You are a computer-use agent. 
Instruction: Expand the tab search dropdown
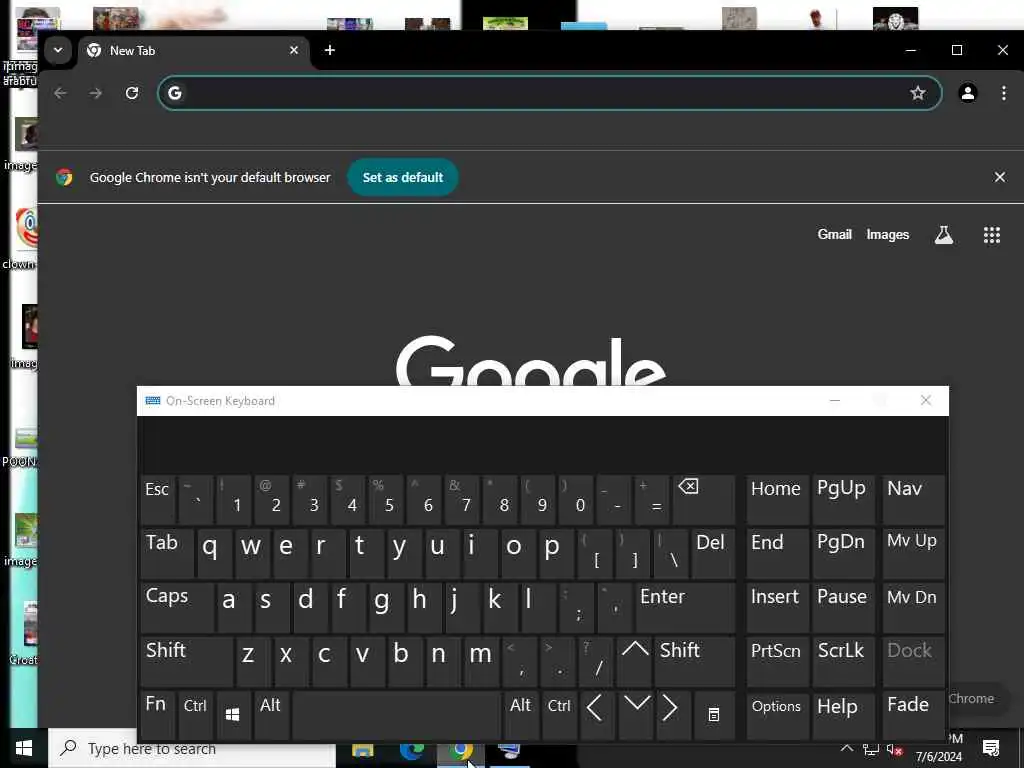58,50
